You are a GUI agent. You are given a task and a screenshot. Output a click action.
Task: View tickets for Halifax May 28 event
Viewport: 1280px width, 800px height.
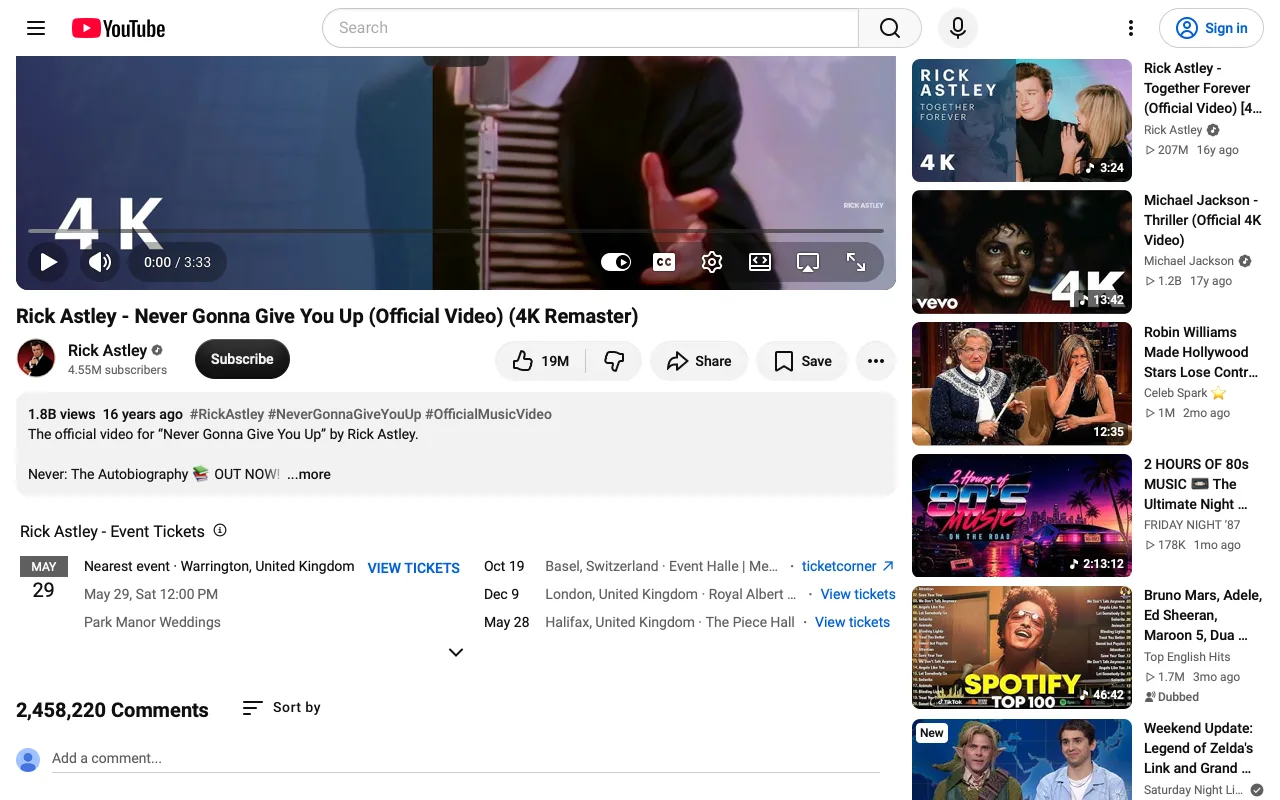pos(852,622)
